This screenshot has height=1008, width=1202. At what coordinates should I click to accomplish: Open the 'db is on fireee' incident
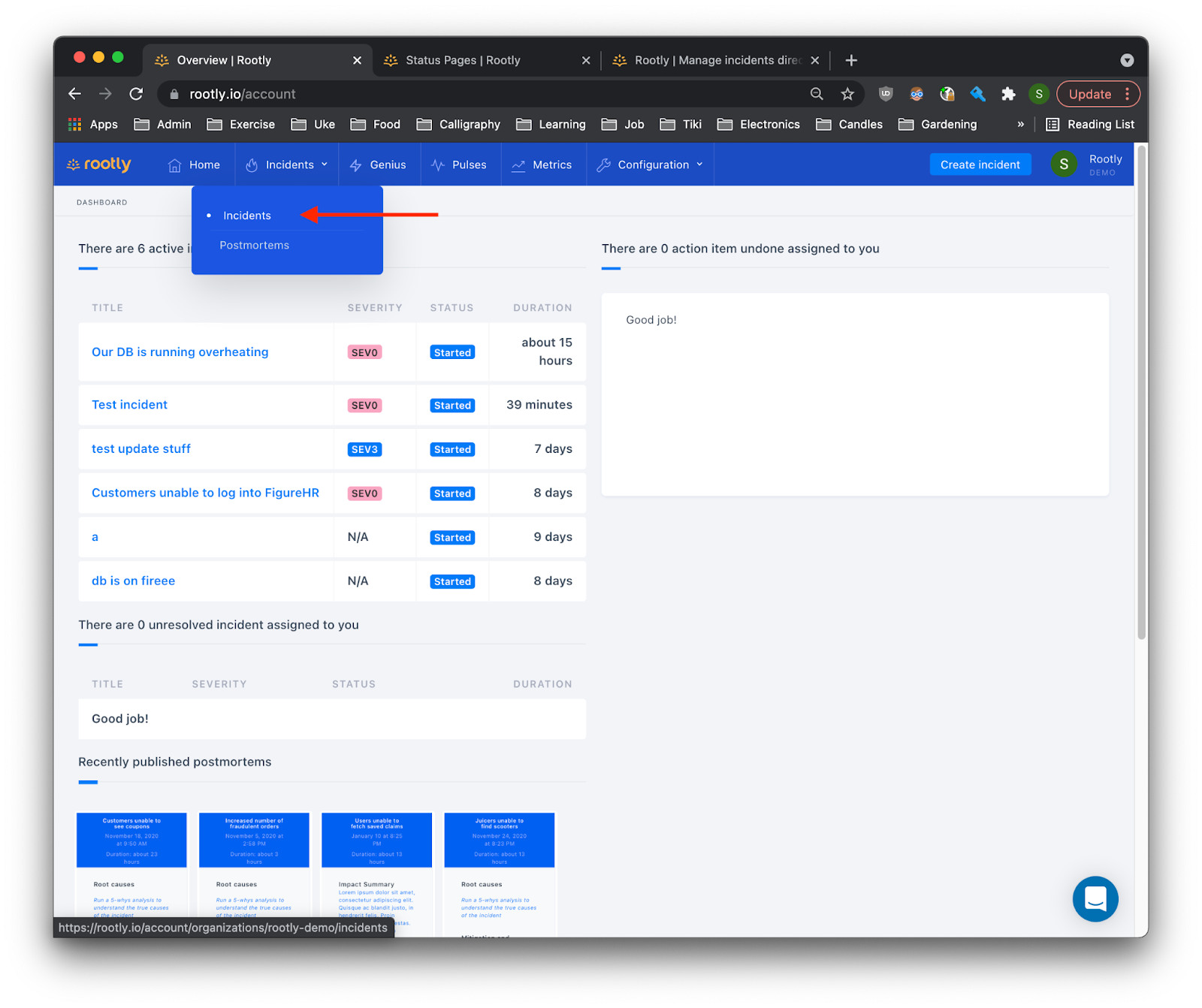133,581
